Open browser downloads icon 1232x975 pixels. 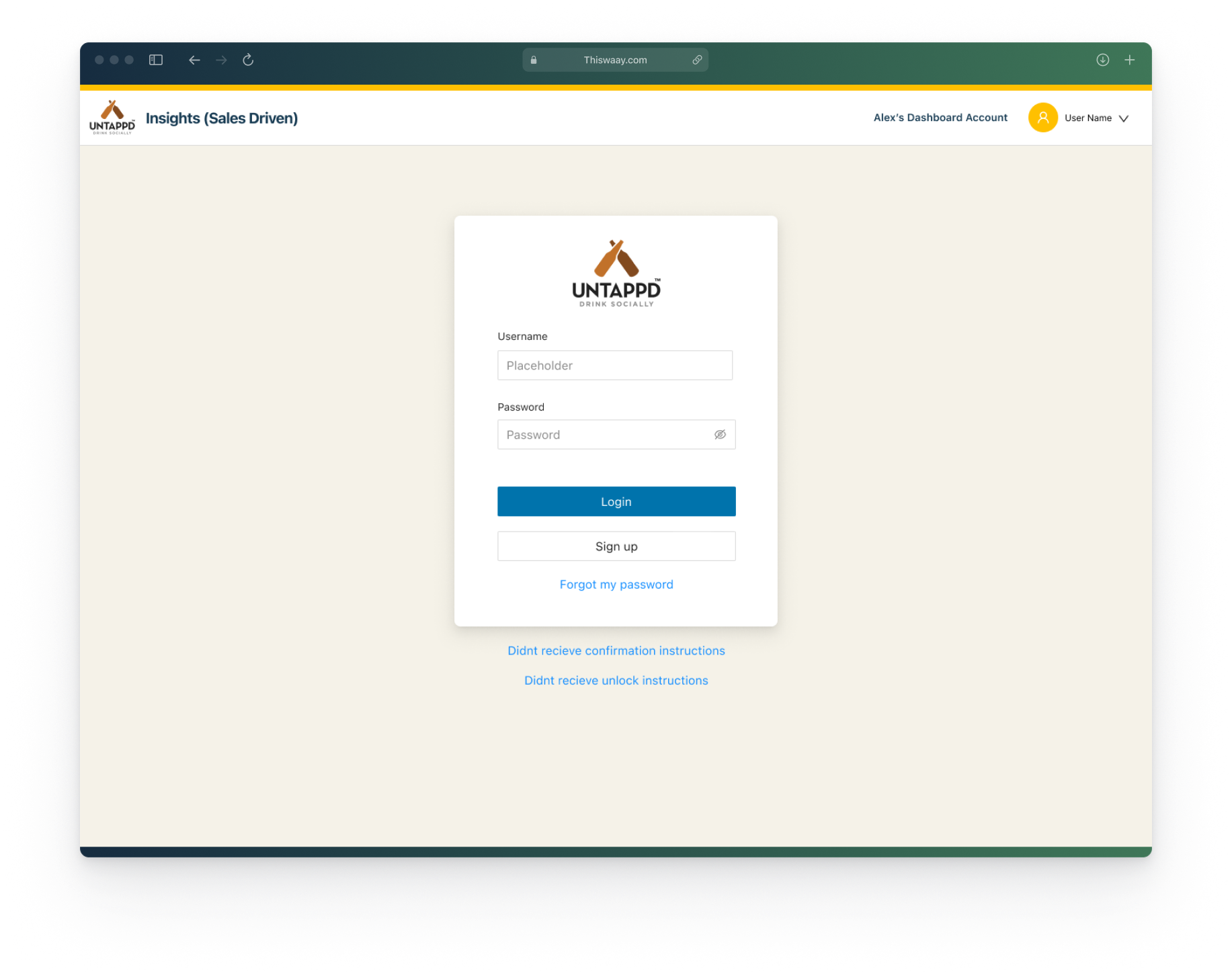point(1102,60)
